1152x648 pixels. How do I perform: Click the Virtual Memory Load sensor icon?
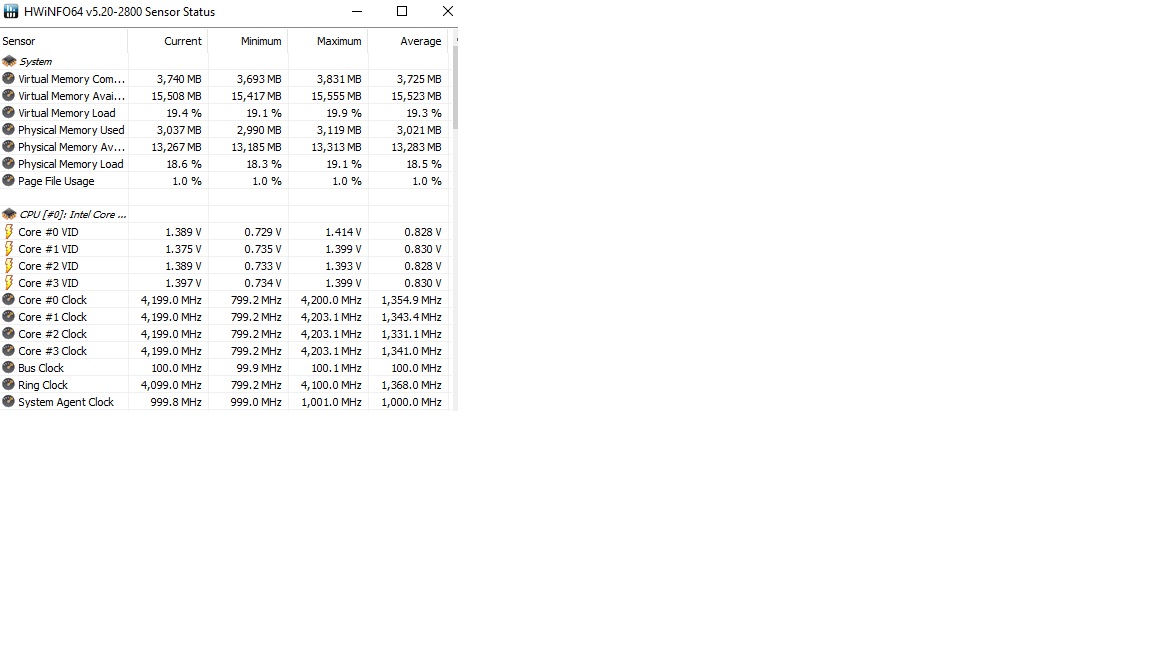pyautogui.click(x=9, y=112)
